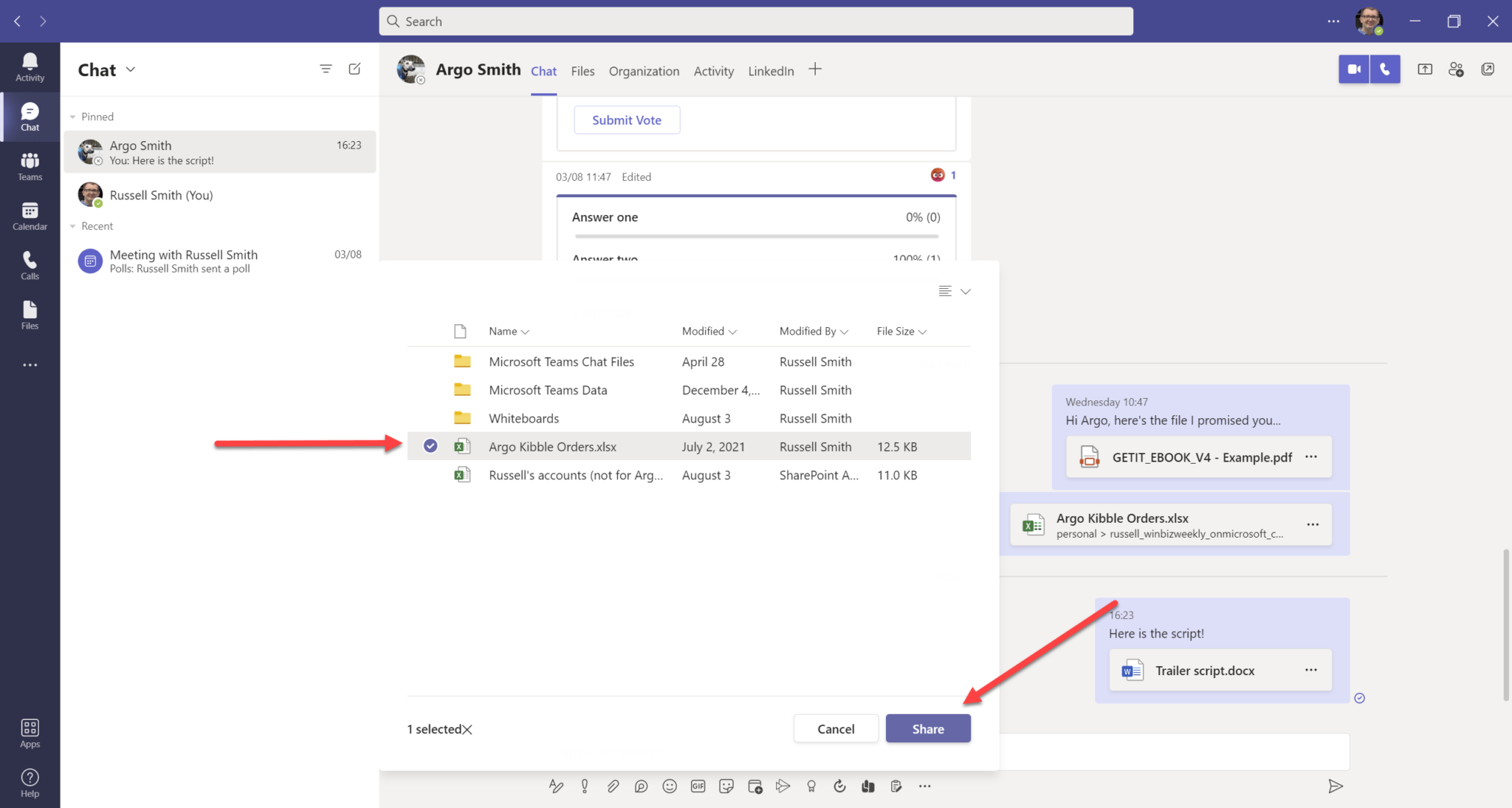Collapse the Recent chats group
Screen dimensions: 1512x808
point(73,226)
